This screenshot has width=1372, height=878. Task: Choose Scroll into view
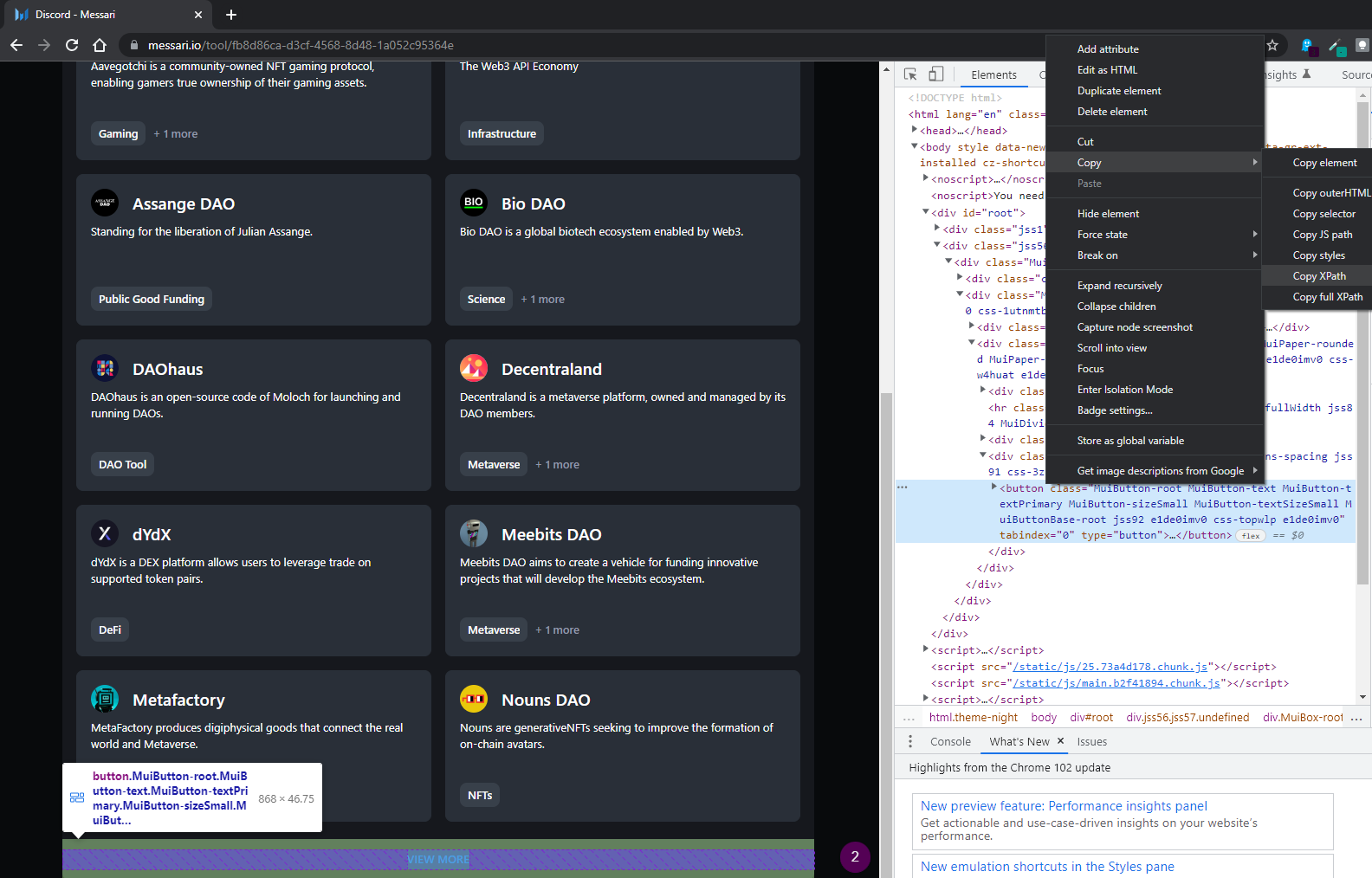(x=1155, y=348)
